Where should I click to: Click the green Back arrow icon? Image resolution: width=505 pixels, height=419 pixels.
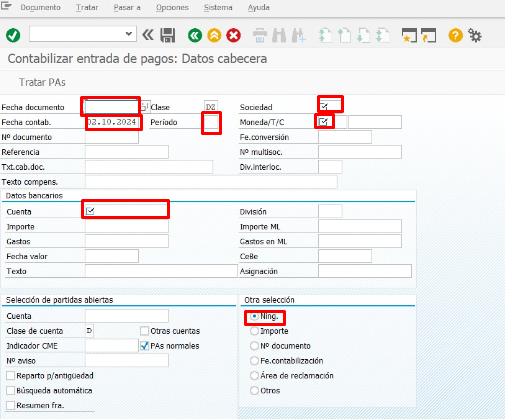(195, 35)
